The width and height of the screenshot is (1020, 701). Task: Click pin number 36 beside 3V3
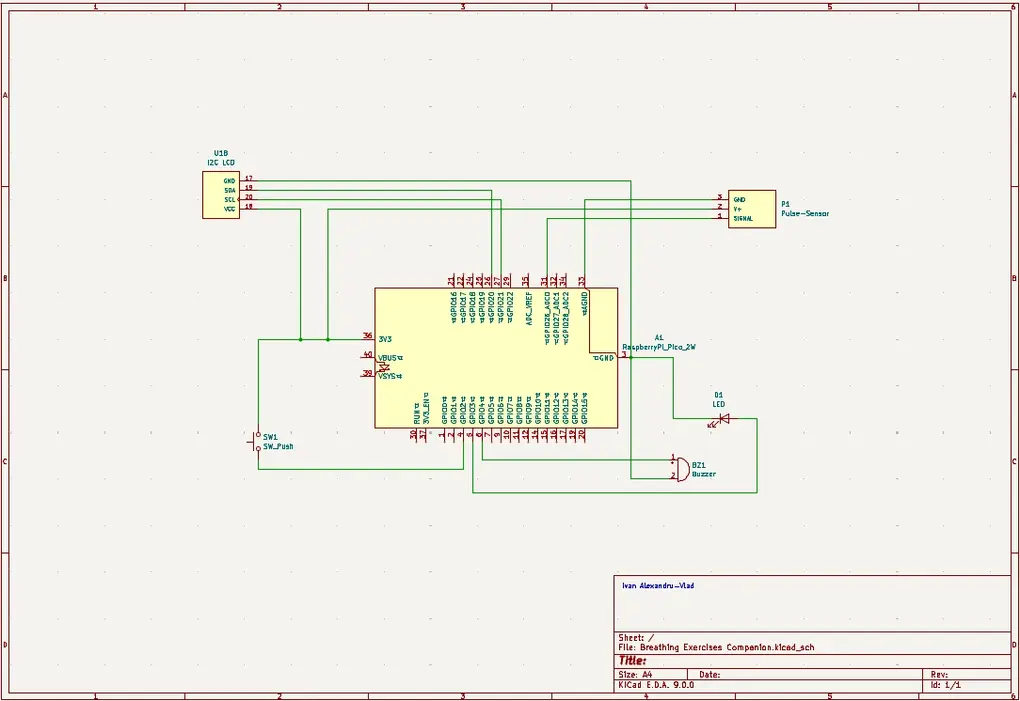click(368, 336)
